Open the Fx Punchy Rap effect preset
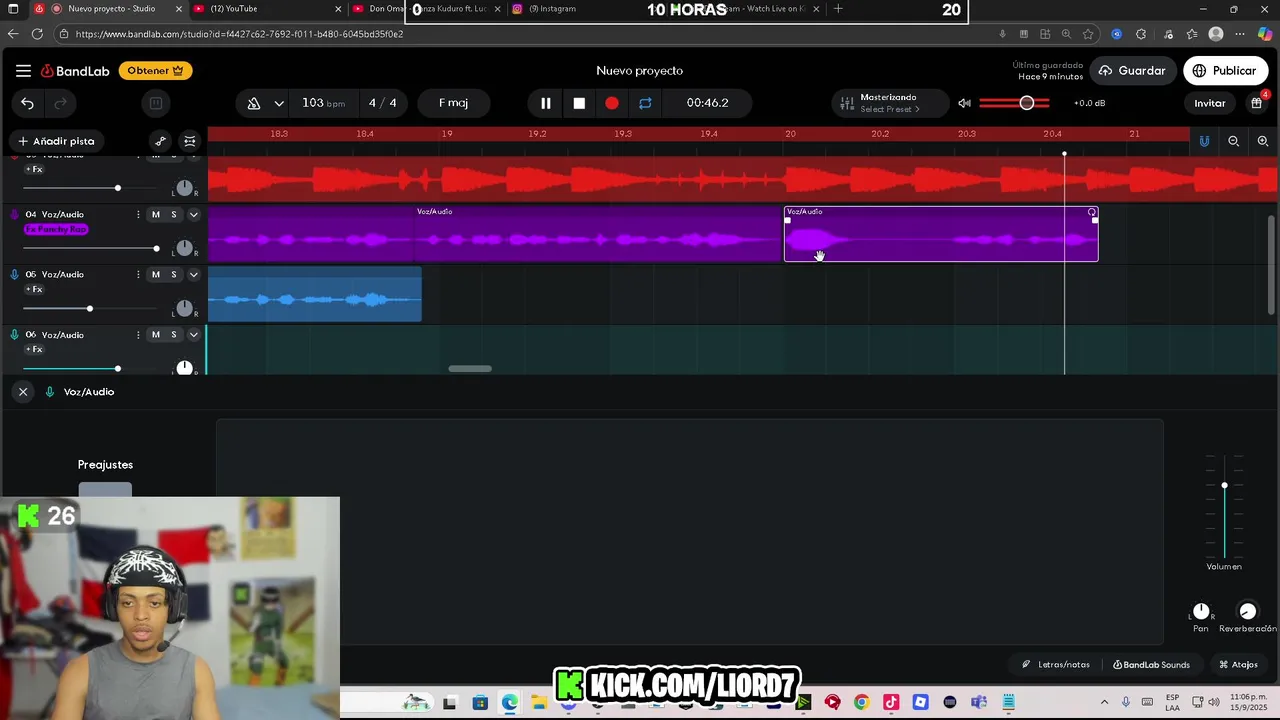The width and height of the screenshot is (1280, 720). 56,229
